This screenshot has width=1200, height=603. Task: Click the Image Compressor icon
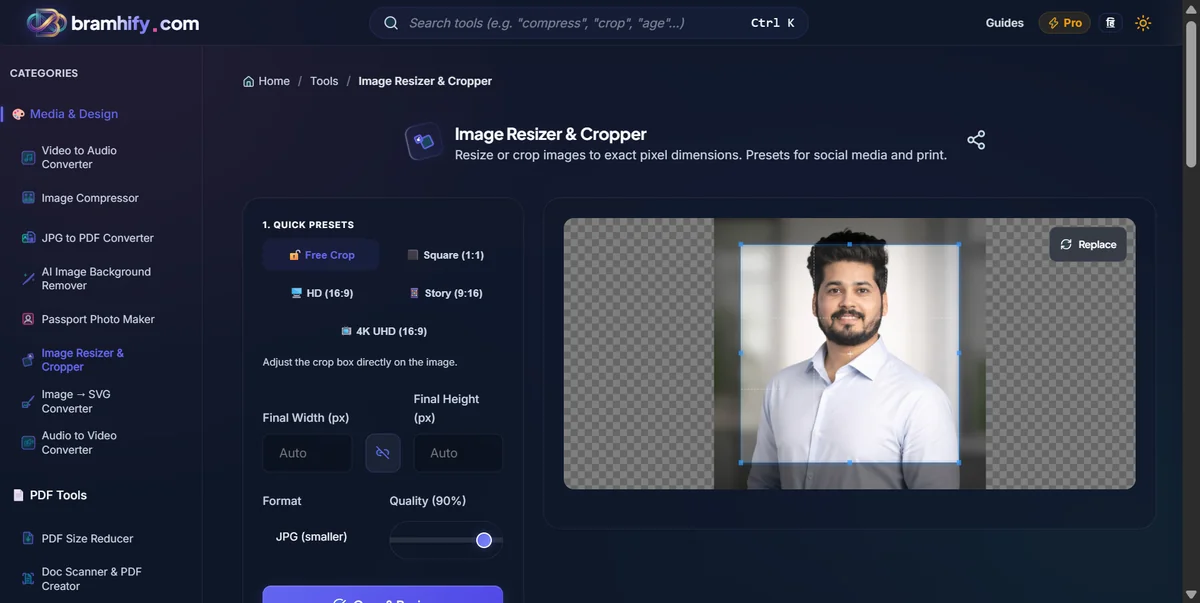[28, 198]
